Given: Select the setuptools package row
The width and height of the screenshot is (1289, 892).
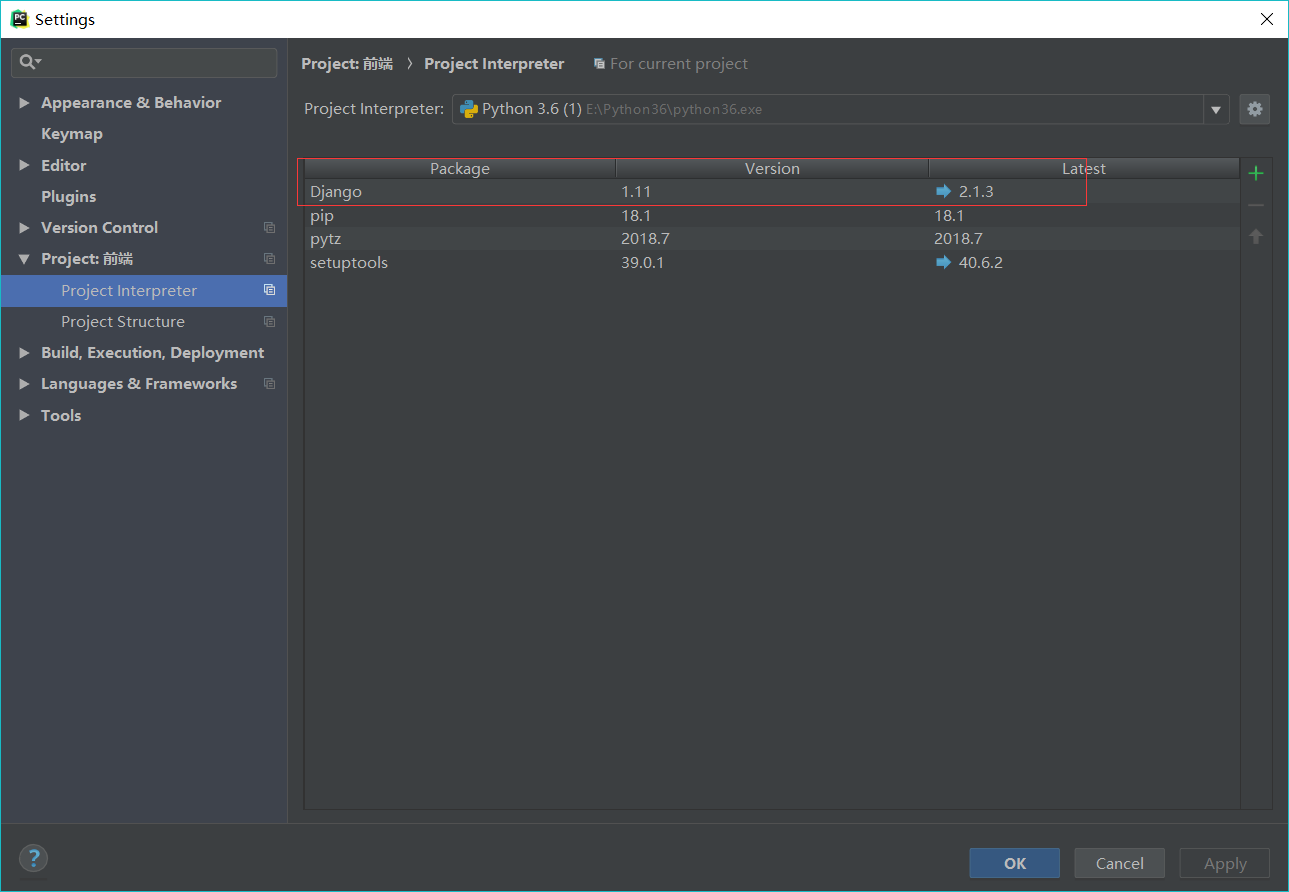Looking at the screenshot, I should pos(772,262).
